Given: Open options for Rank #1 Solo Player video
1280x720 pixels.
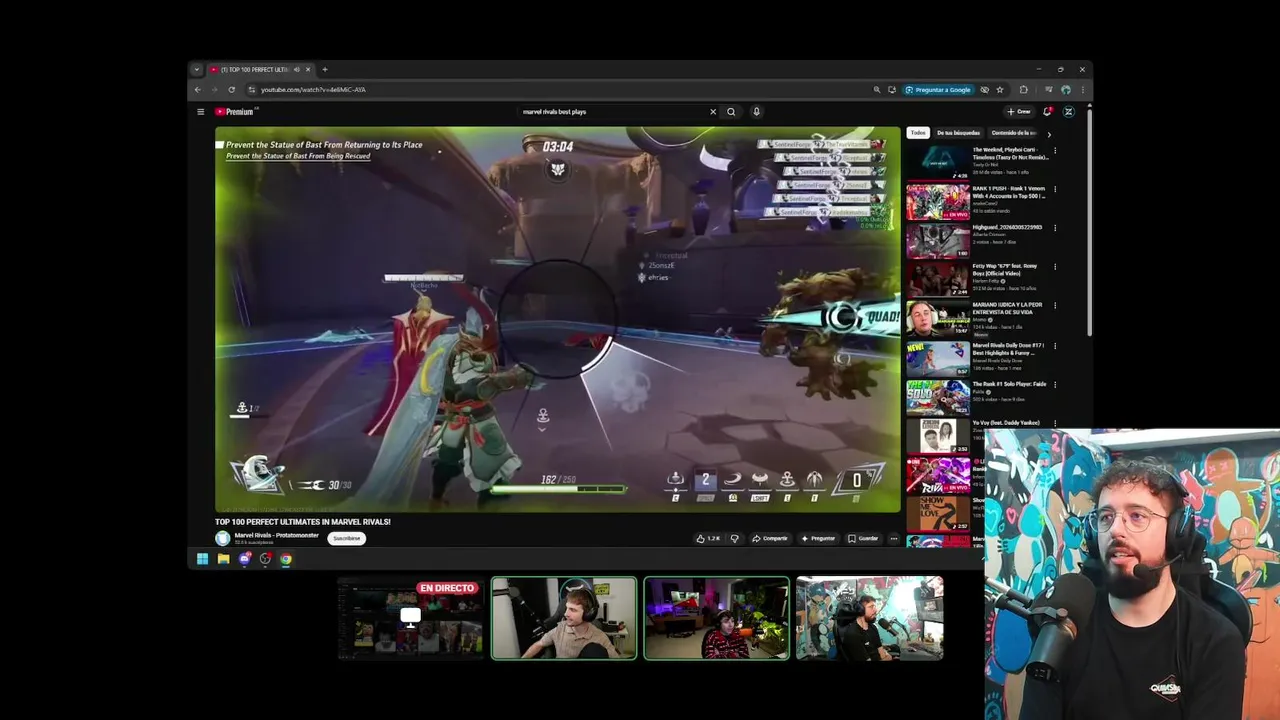Looking at the screenshot, I should pyautogui.click(x=1054, y=384).
